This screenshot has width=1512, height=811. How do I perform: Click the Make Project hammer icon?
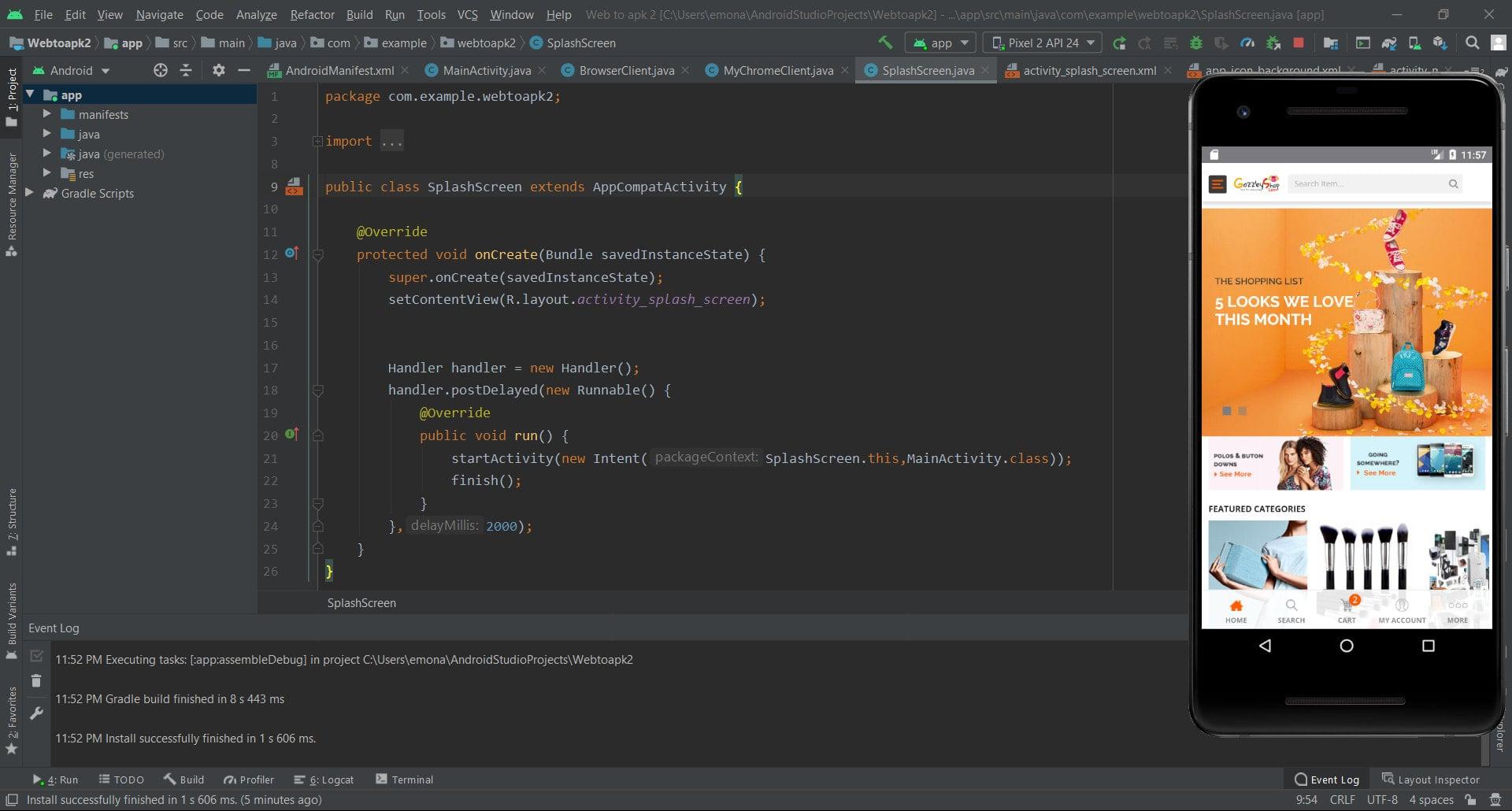(887, 42)
